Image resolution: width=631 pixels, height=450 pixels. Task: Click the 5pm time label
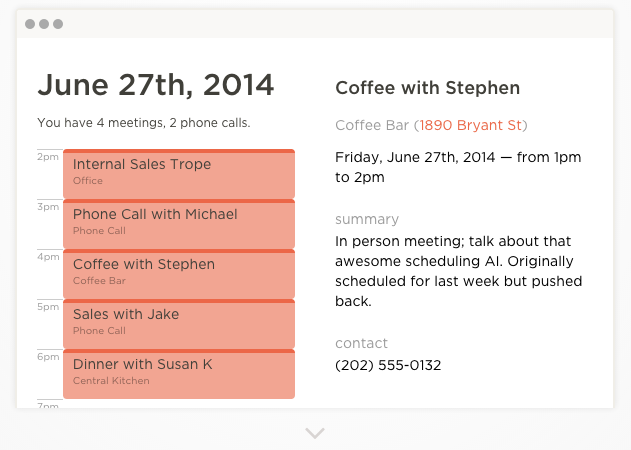[48, 306]
